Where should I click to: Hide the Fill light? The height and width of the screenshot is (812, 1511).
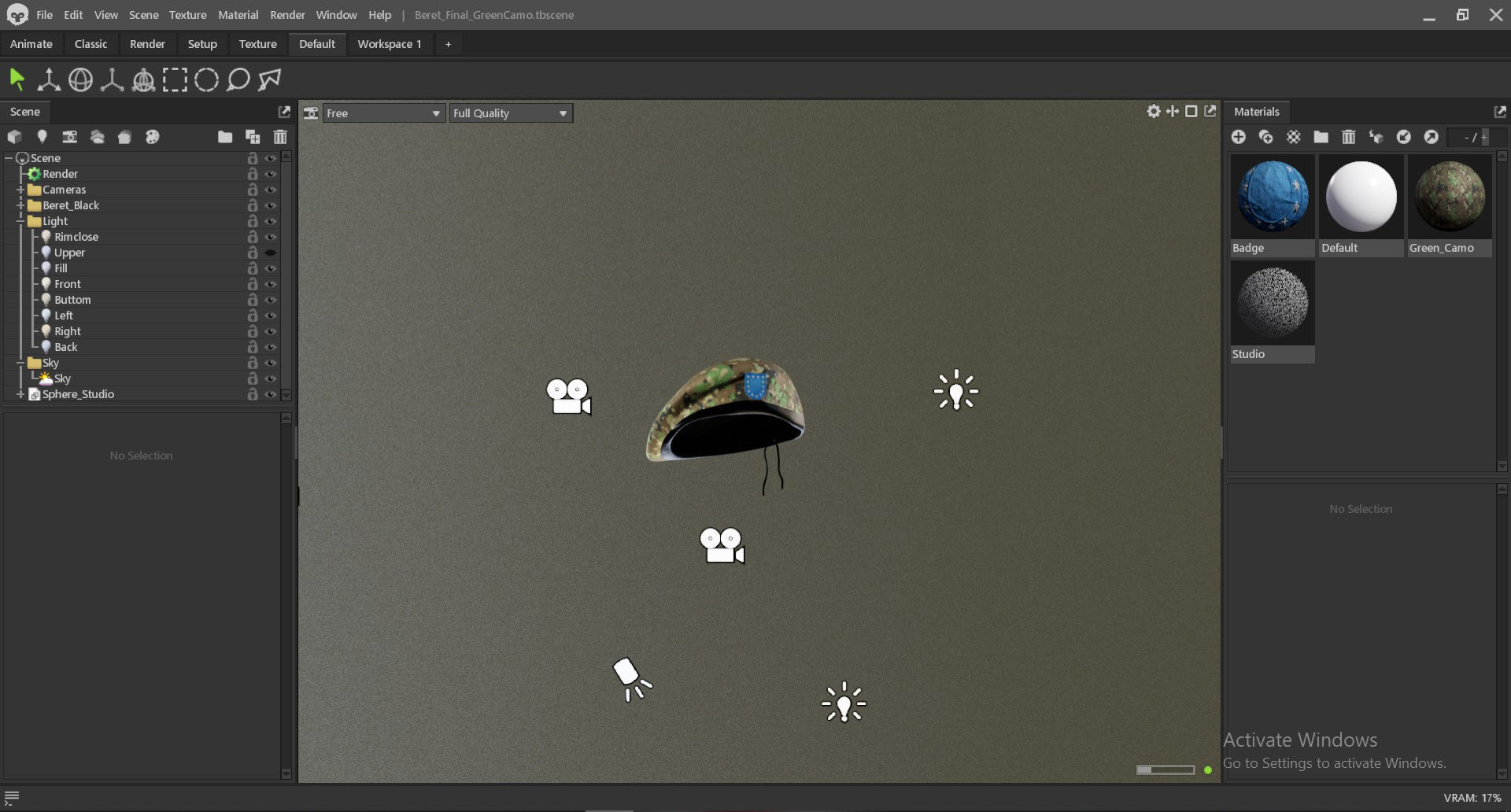coord(271,268)
